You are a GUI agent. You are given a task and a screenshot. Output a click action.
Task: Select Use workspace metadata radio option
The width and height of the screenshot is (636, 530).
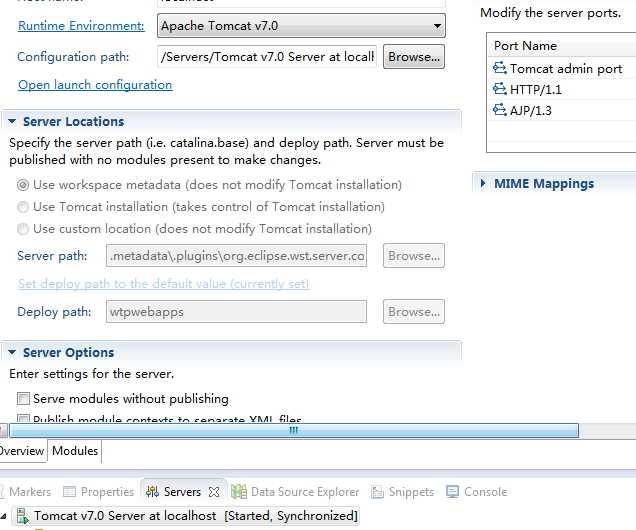(23, 185)
